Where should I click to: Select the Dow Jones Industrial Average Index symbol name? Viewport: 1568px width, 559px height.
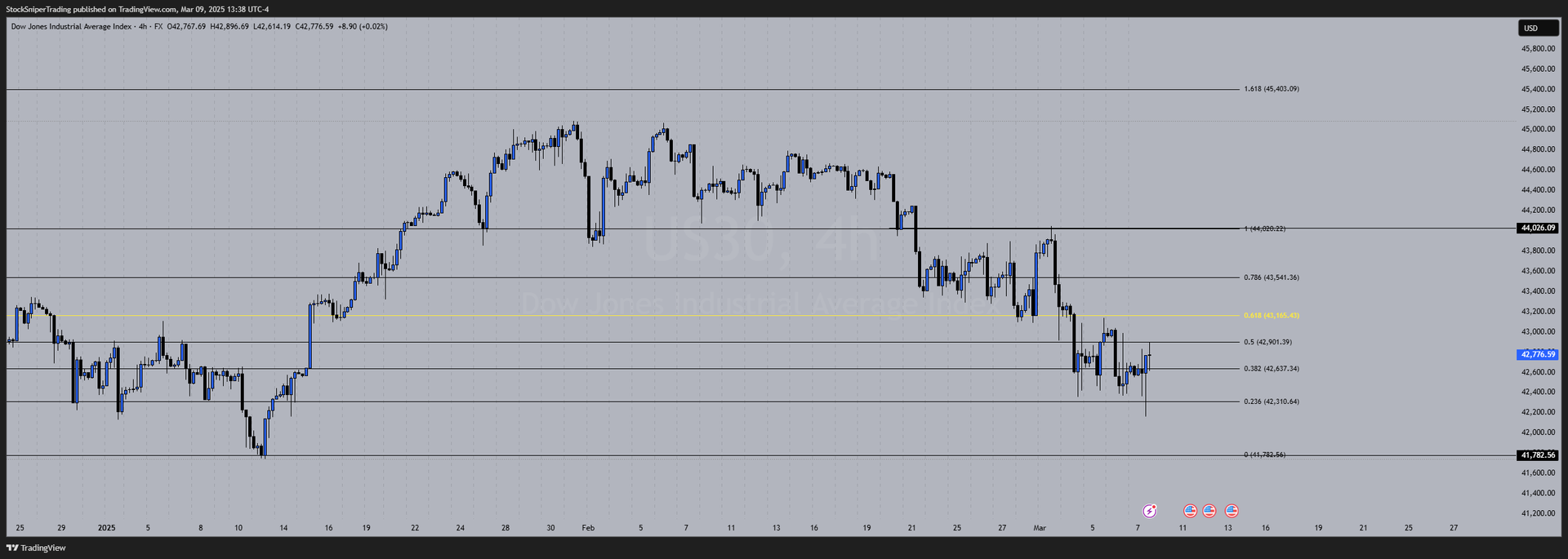(69, 25)
